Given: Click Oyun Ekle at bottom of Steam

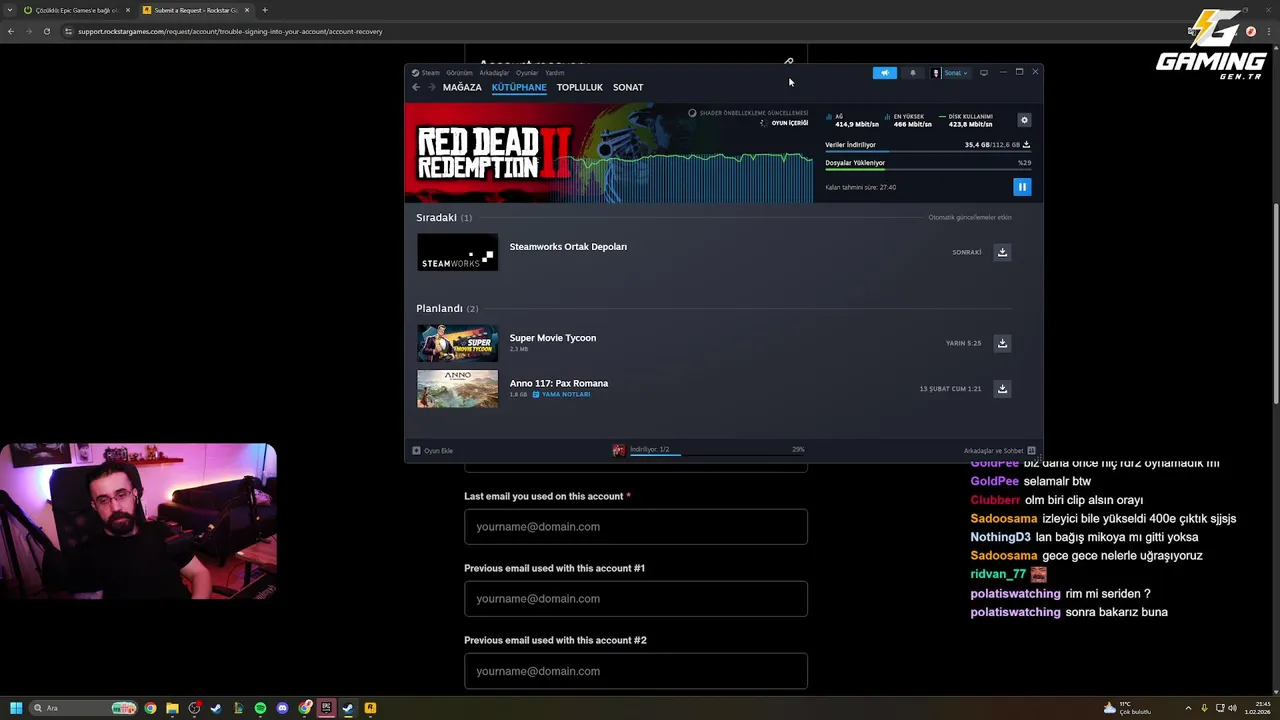Looking at the screenshot, I should 433,451.
